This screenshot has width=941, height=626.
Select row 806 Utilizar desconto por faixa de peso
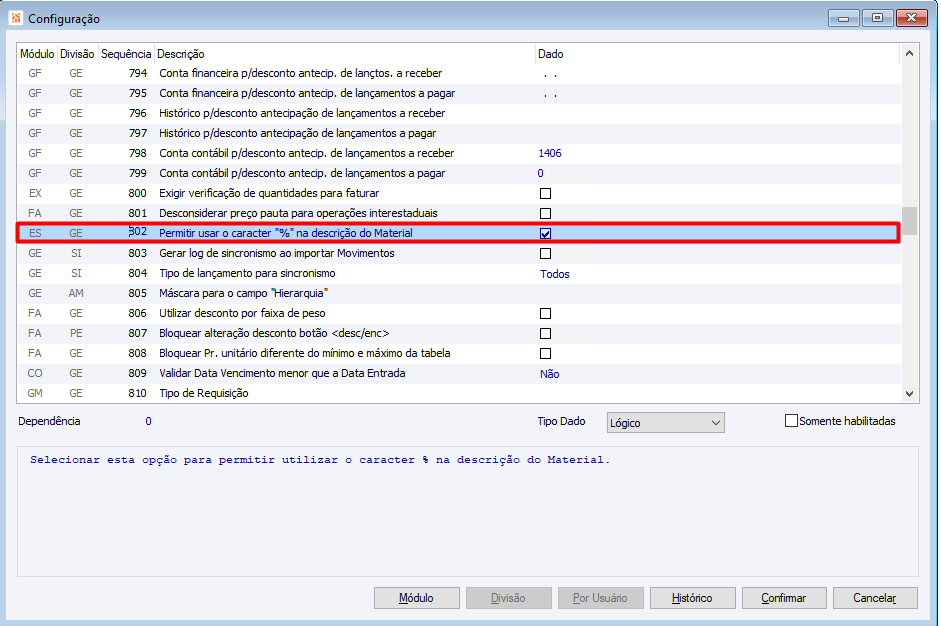(459, 313)
